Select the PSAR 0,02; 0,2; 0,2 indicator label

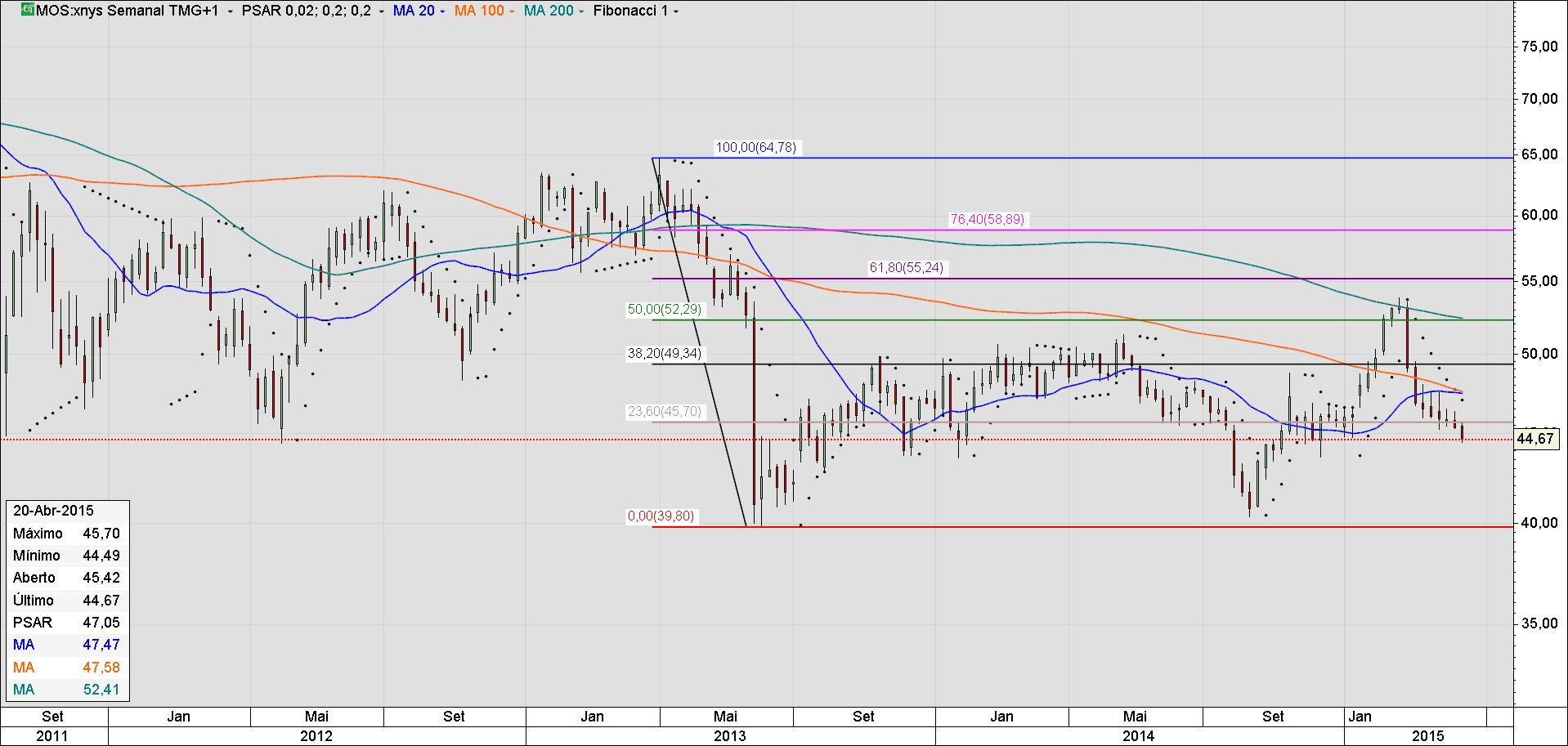(x=307, y=11)
